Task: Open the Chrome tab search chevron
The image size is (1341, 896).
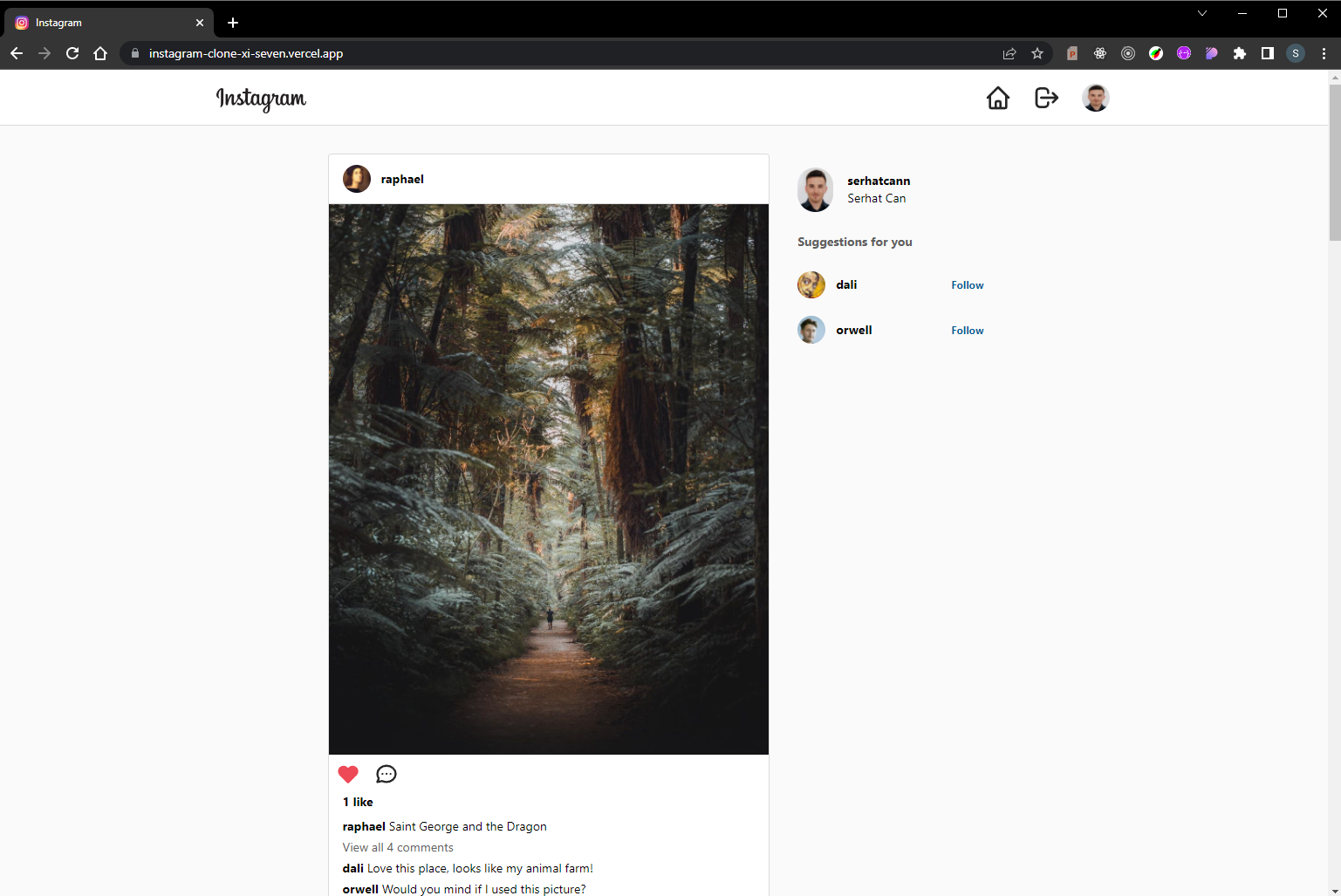Action: [1202, 13]
